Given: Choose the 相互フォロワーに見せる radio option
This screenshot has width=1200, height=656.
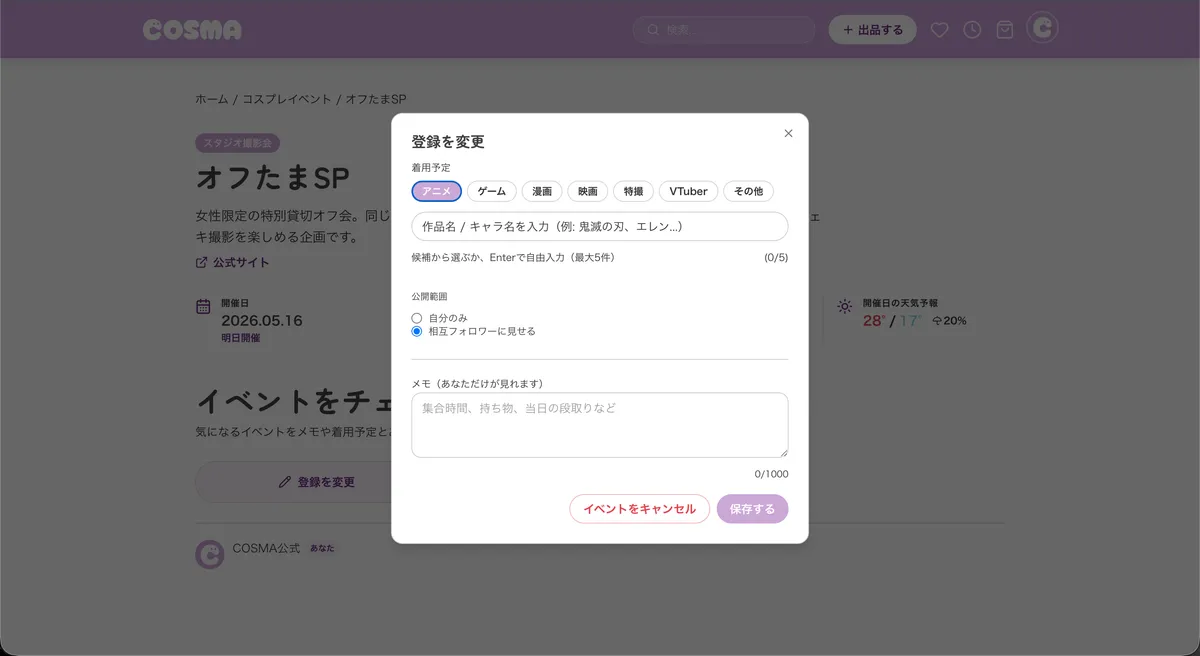Looking at the screenshot, I should [x=417, y=331].
